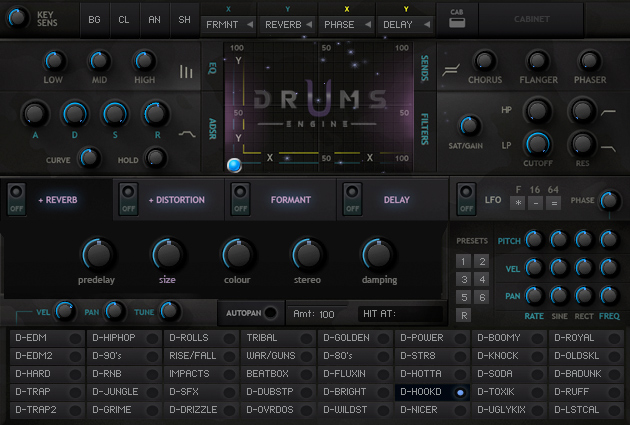Switch to the EQ tab

pyautogui.click(x=213, y=68)
